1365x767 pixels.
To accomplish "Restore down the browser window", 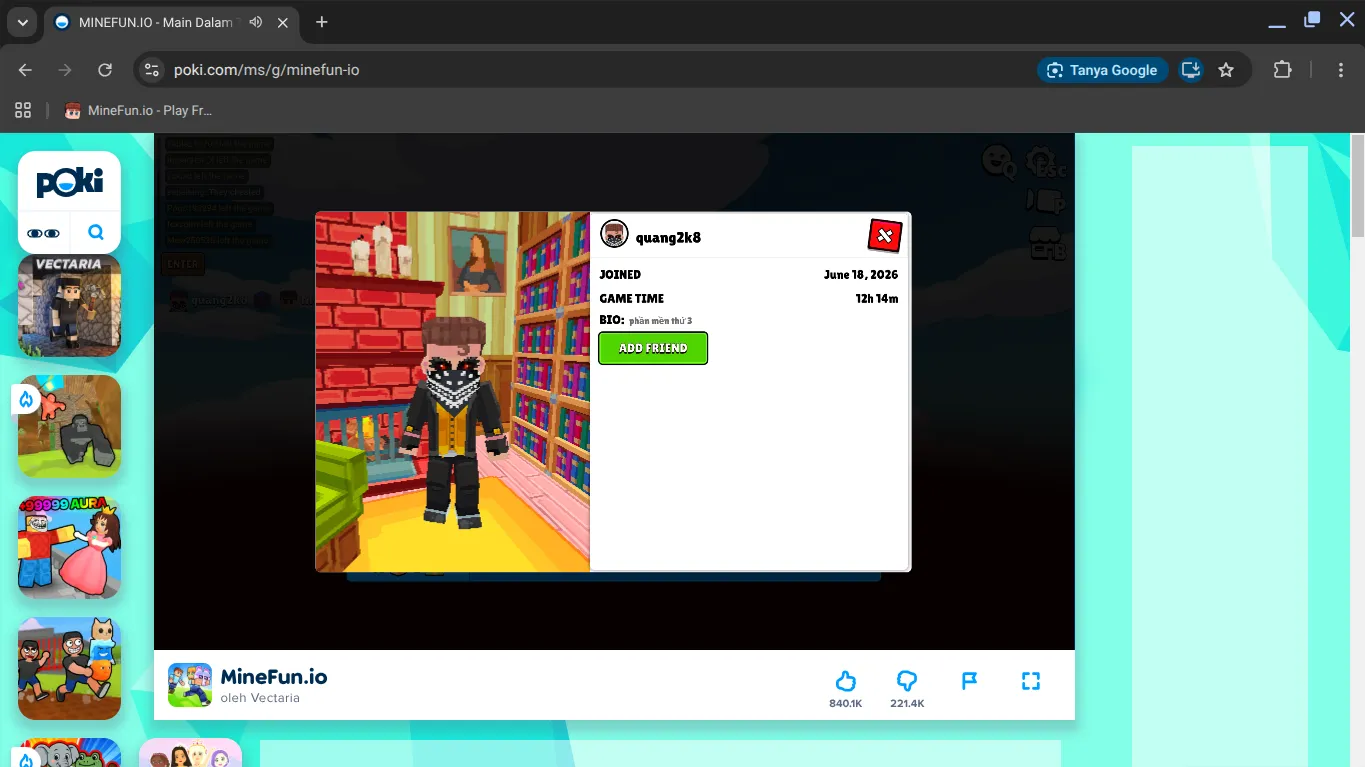I will [x=1312, y=20].
